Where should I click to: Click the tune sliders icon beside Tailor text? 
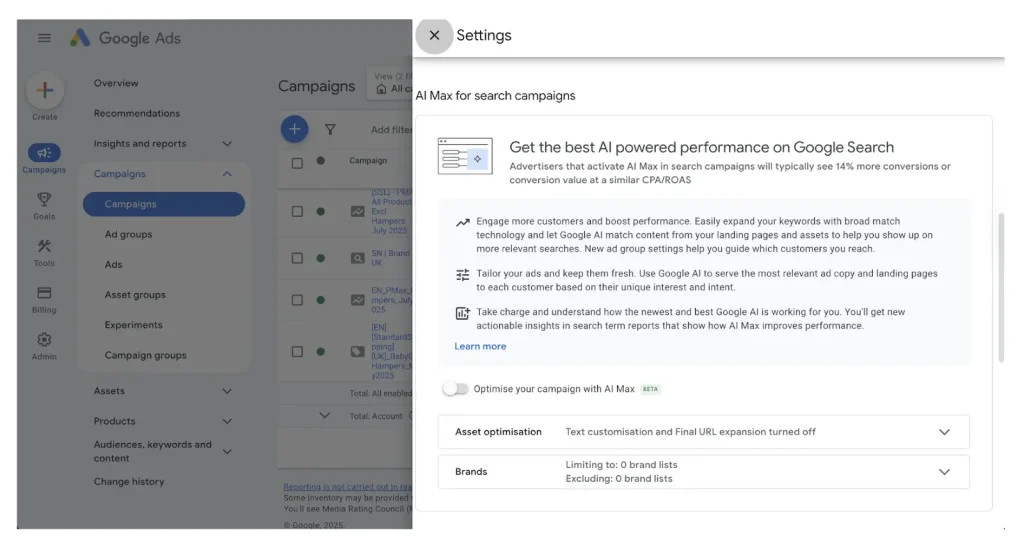[x=462, y=275]
